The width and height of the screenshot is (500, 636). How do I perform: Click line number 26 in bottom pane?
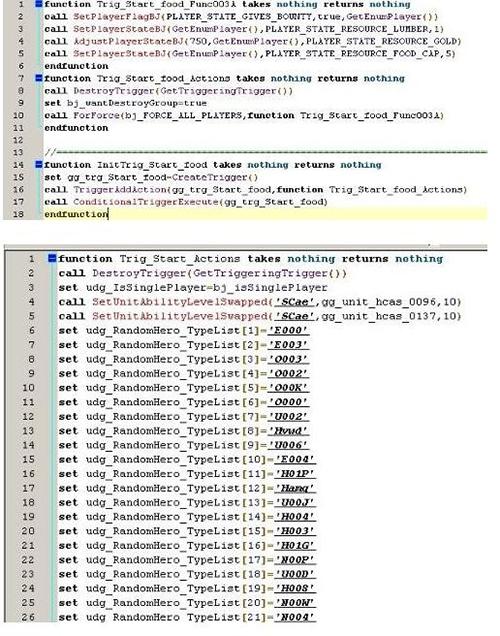28,617
